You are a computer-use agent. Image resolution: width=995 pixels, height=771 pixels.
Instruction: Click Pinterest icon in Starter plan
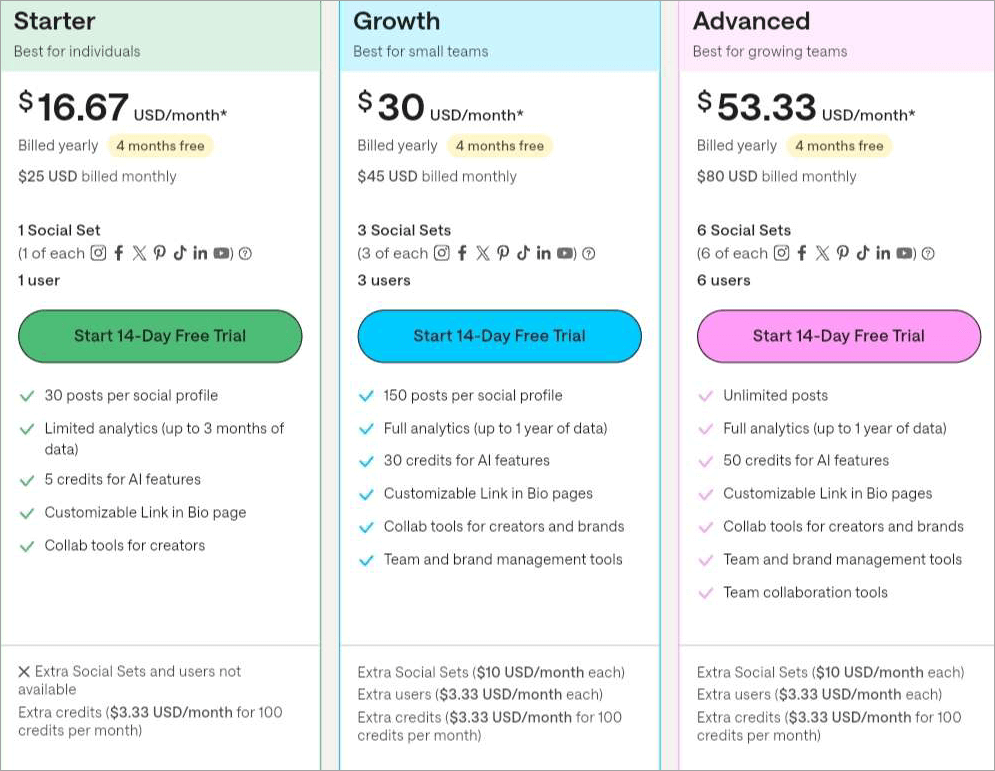pyautogui.click(x=159, y=253)
